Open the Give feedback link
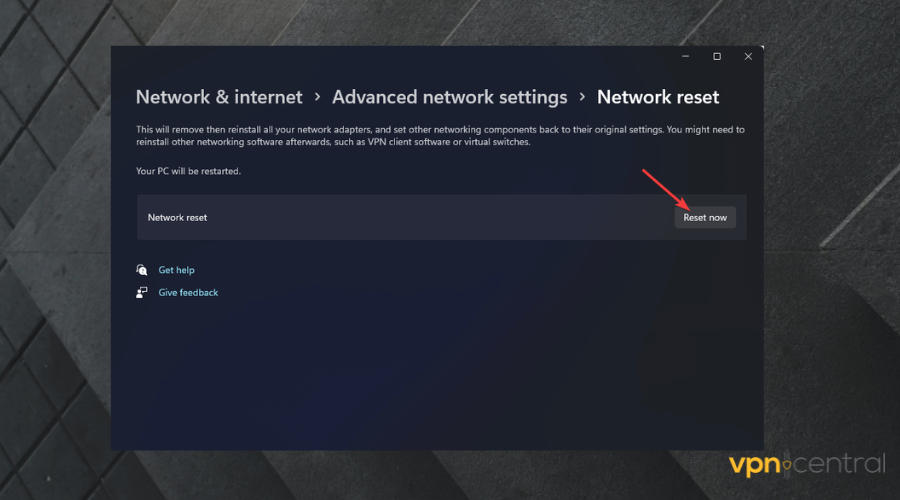Viewport: 900px width, 500px height. pos(188,293)
